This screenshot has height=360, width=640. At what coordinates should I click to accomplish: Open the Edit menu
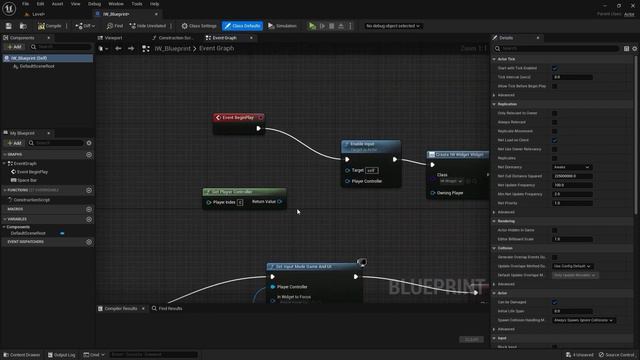click(40, 4)
